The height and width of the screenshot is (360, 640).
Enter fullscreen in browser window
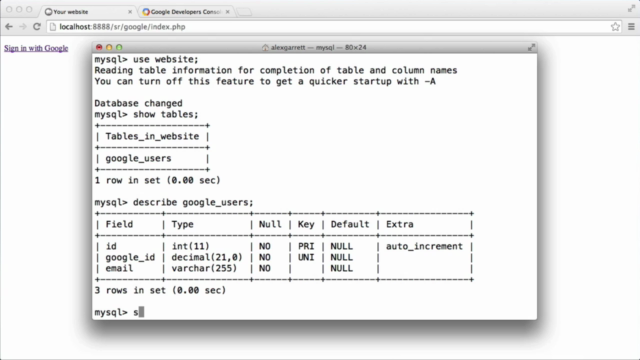click(x=631, y=8)
